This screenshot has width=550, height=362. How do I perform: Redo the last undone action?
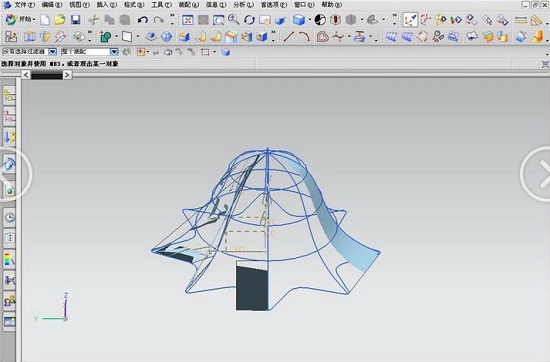tap(159, 20)
